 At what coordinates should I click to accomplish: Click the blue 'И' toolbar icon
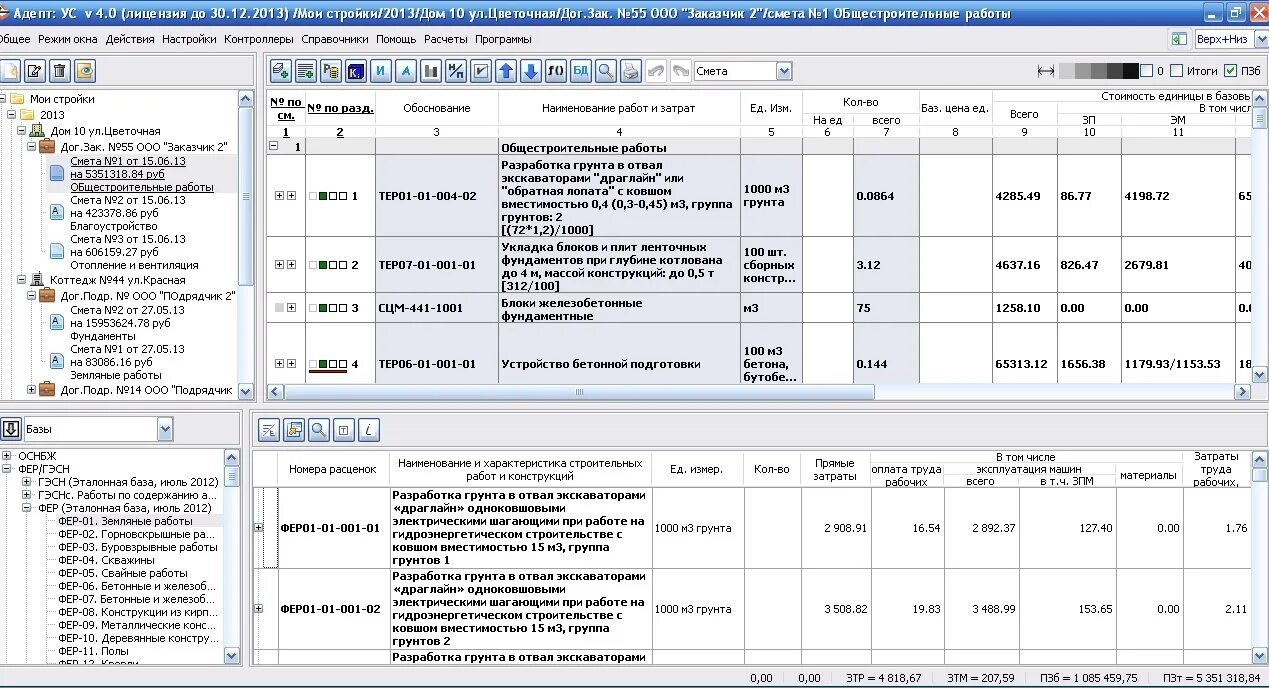381,71
